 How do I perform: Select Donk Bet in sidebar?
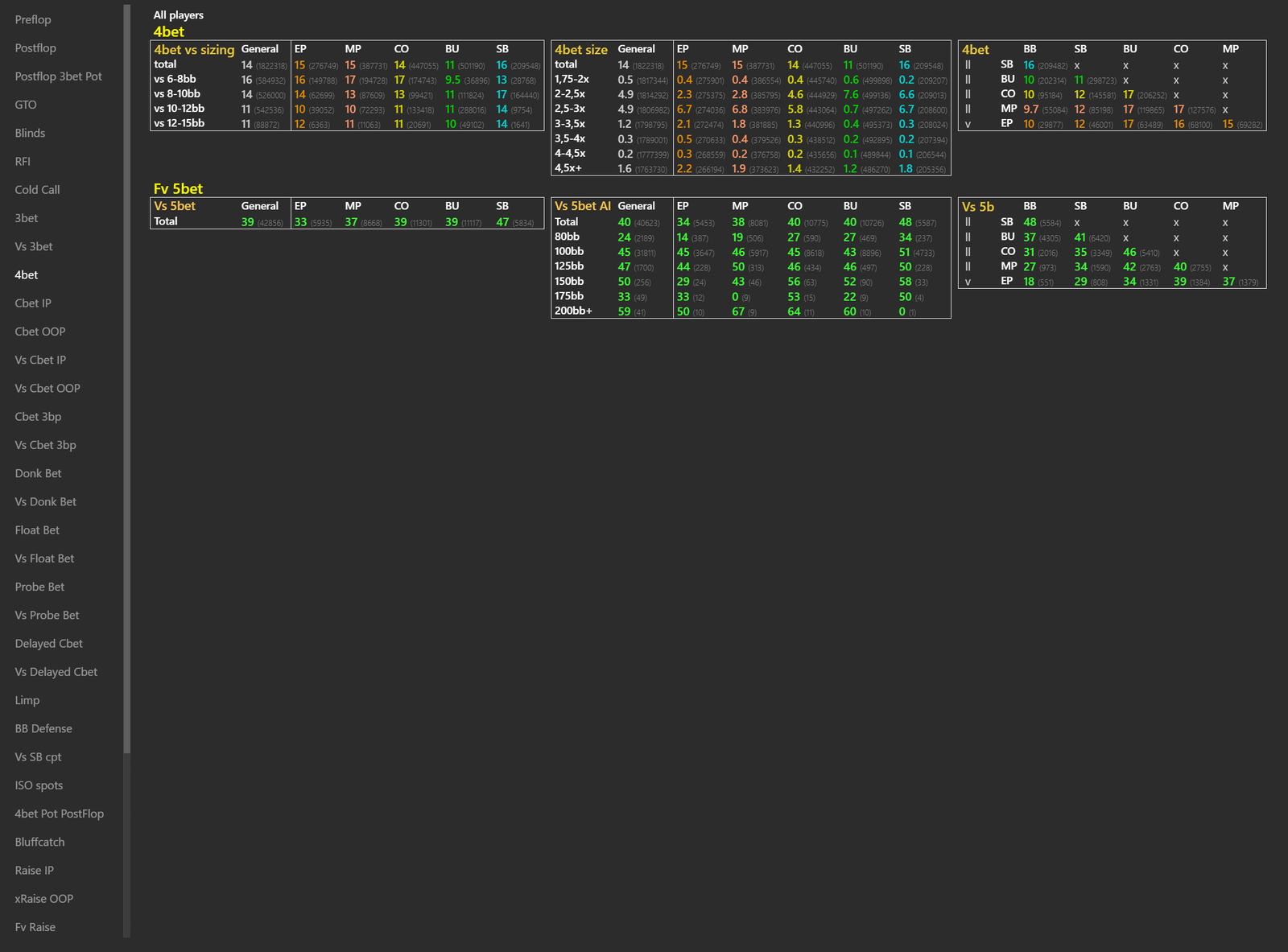click(38, 473)
